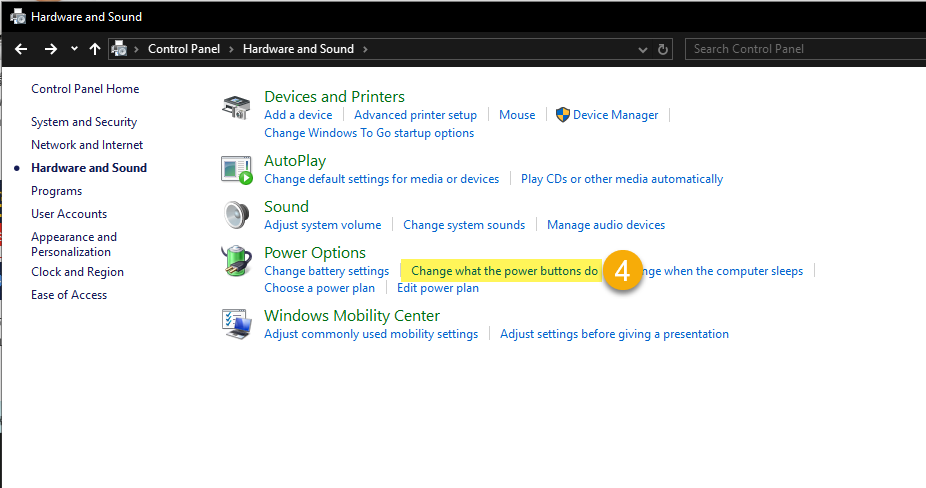Screen dimensions: 926x488
Task: Open Advanced printer setup
Action: (x=415, y=115)
